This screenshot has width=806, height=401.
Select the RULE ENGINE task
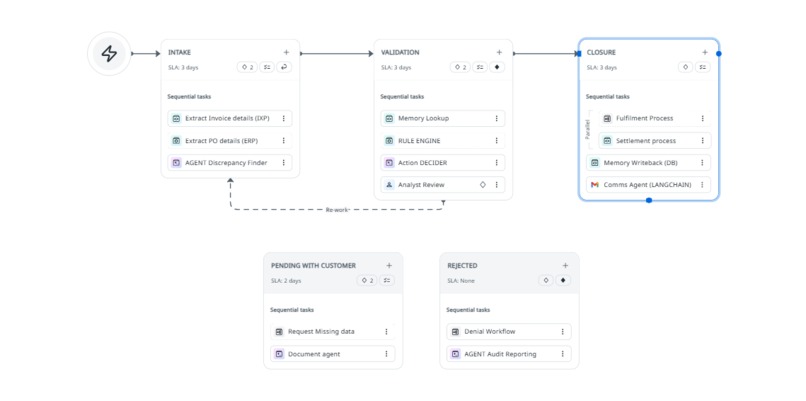[x=443, y=140]
